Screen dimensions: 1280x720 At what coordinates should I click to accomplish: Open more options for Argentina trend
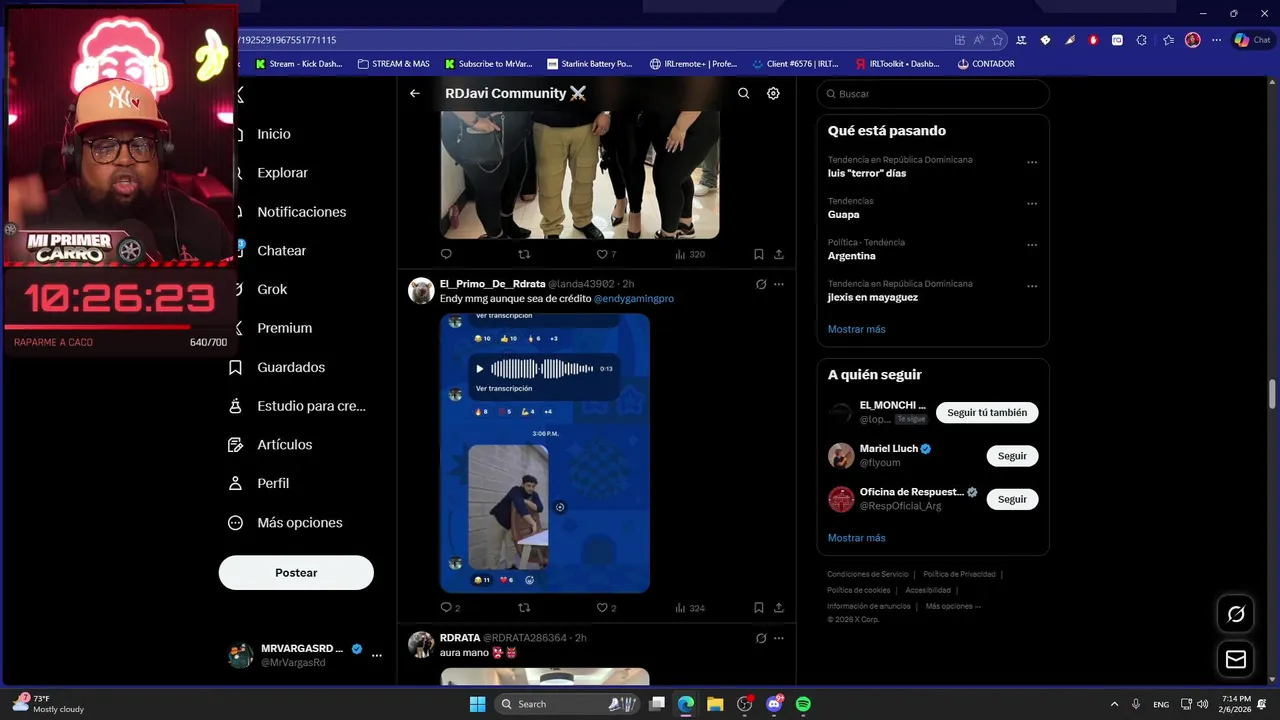[1032, 245]
